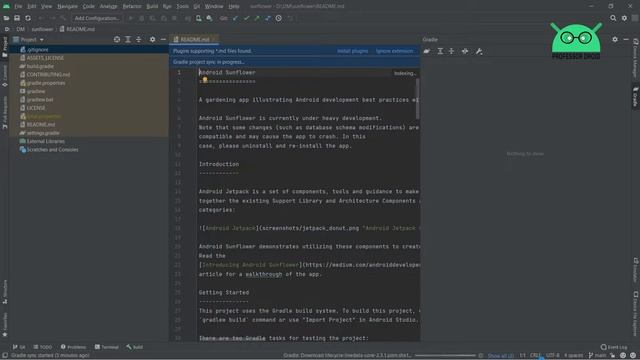Select local.properties in project tree
The width and height of the screenshot is (640, 360).
click(x=89, y=116)
